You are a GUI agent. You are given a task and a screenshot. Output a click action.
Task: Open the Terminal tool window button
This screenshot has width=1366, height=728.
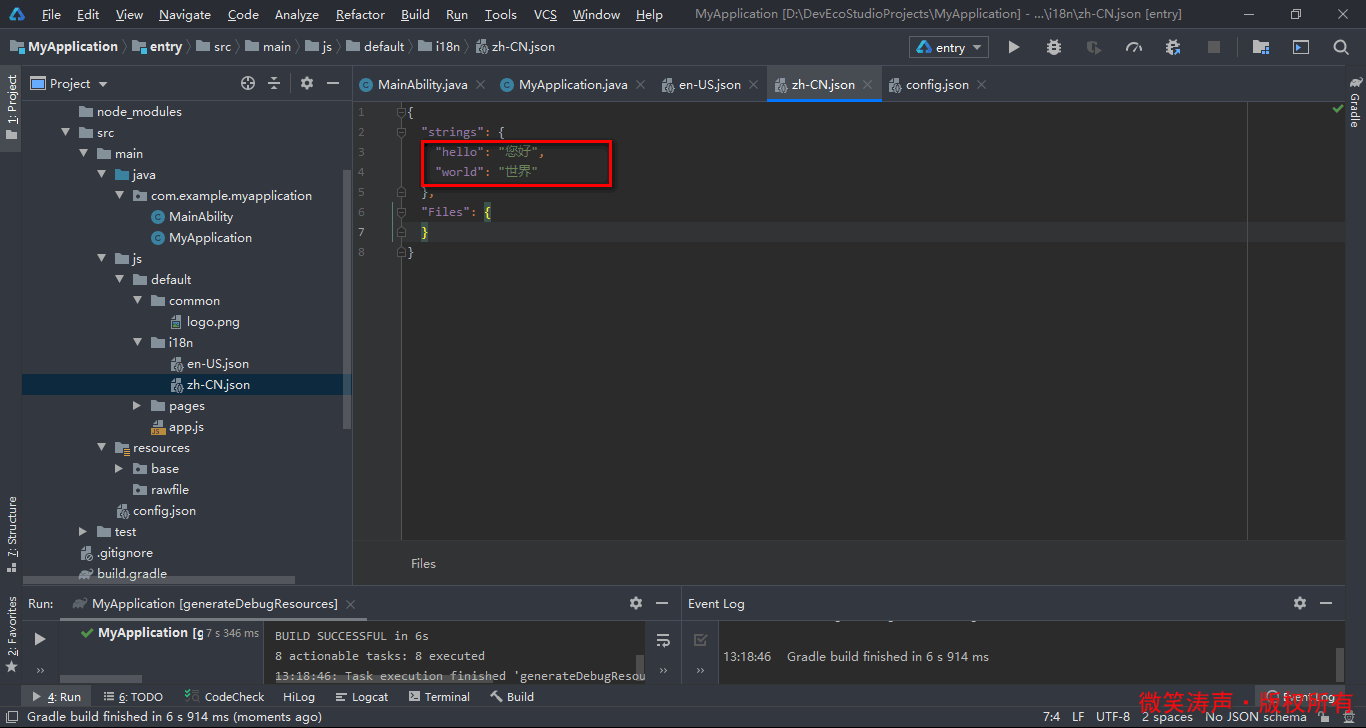[438, 697]
